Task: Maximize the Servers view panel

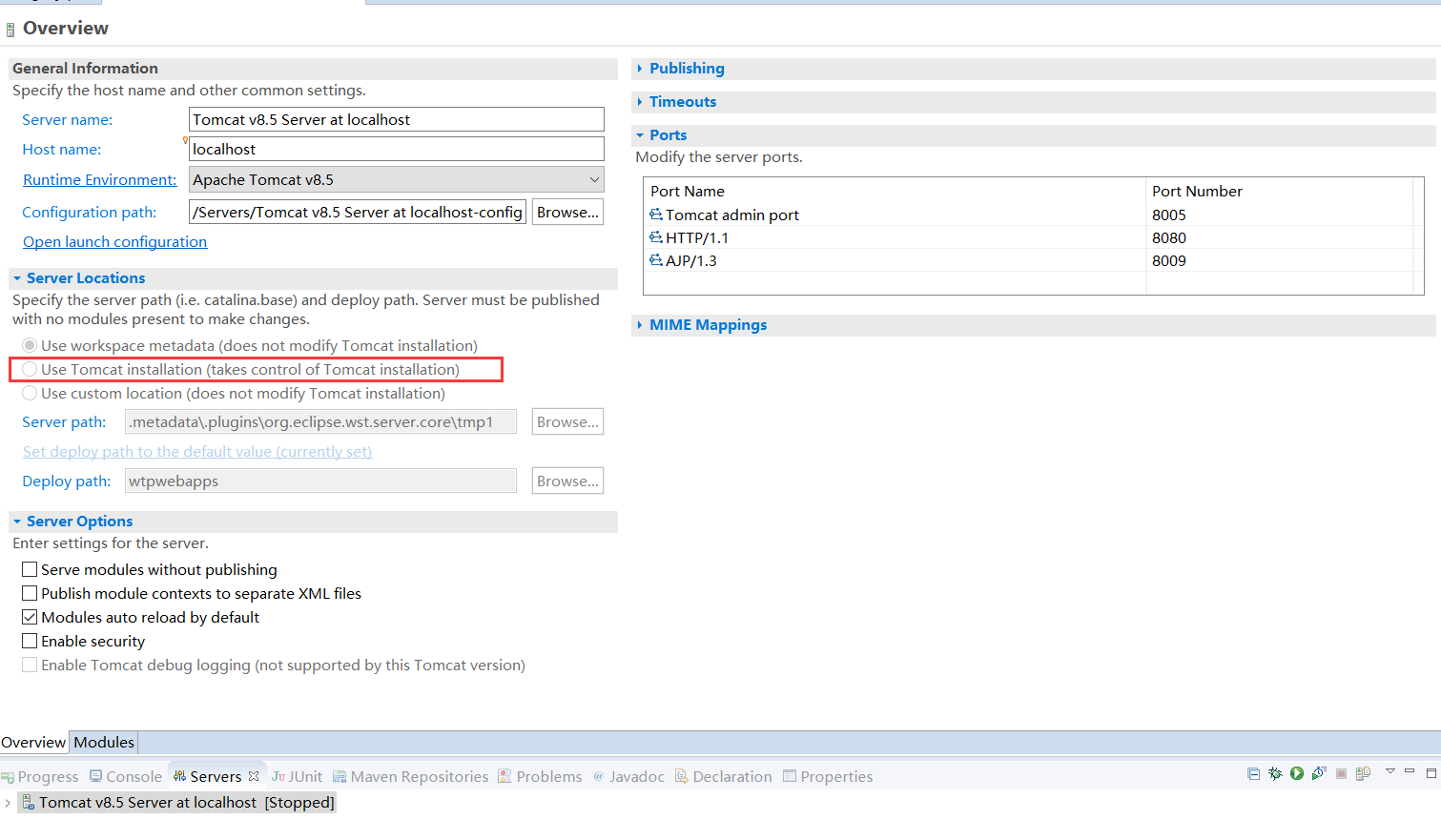Action: click(x=1431, y=773)
